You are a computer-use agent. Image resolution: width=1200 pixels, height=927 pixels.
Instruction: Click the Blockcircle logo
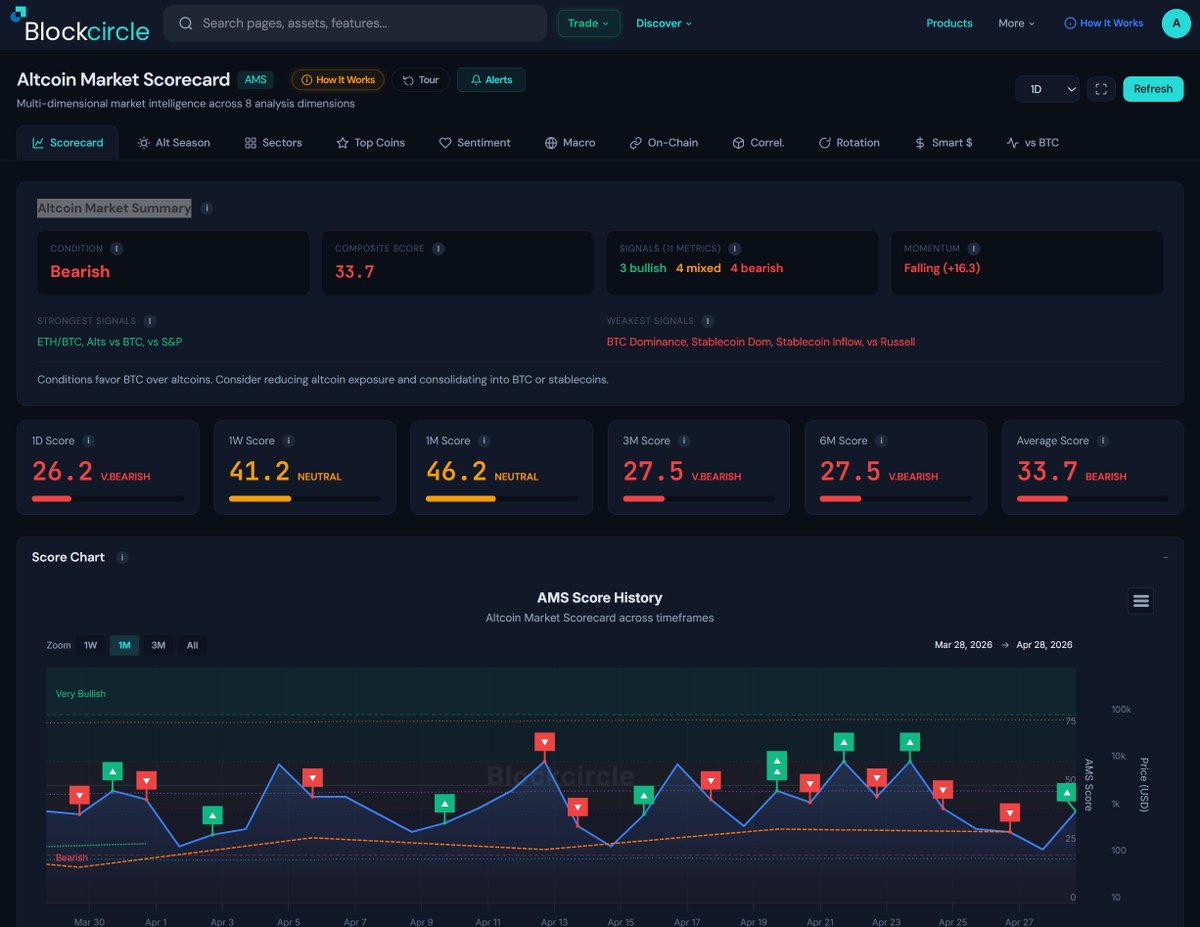[80, 24]
